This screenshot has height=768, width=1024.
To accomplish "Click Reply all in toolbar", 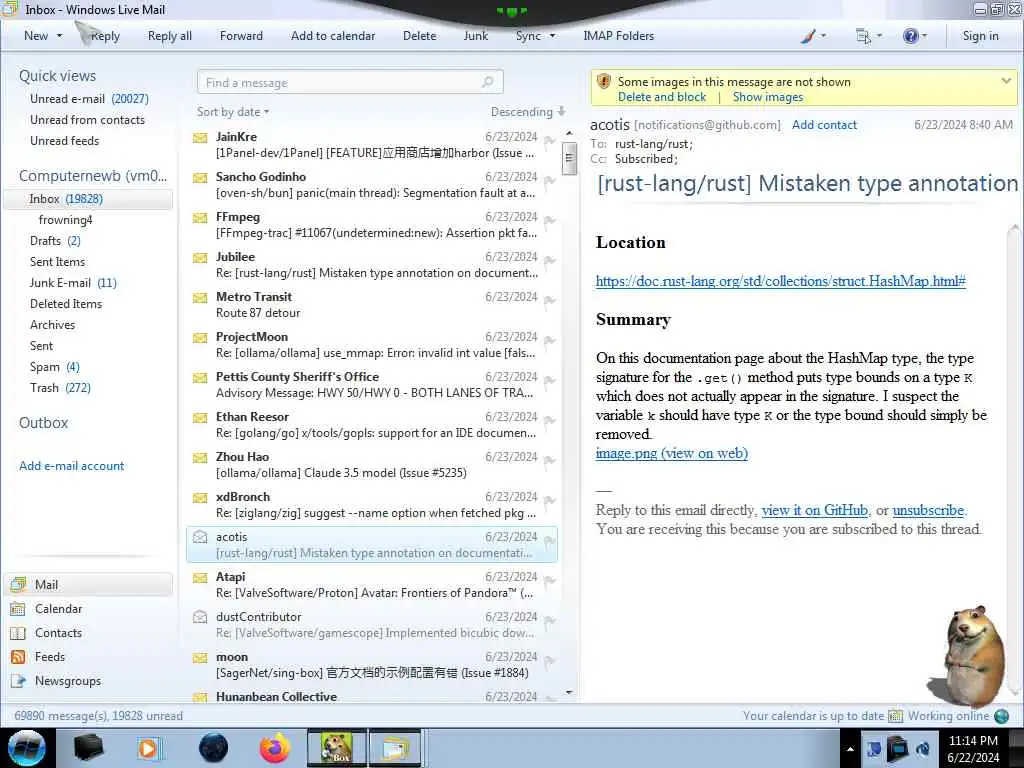I will [x=170, y=36].
